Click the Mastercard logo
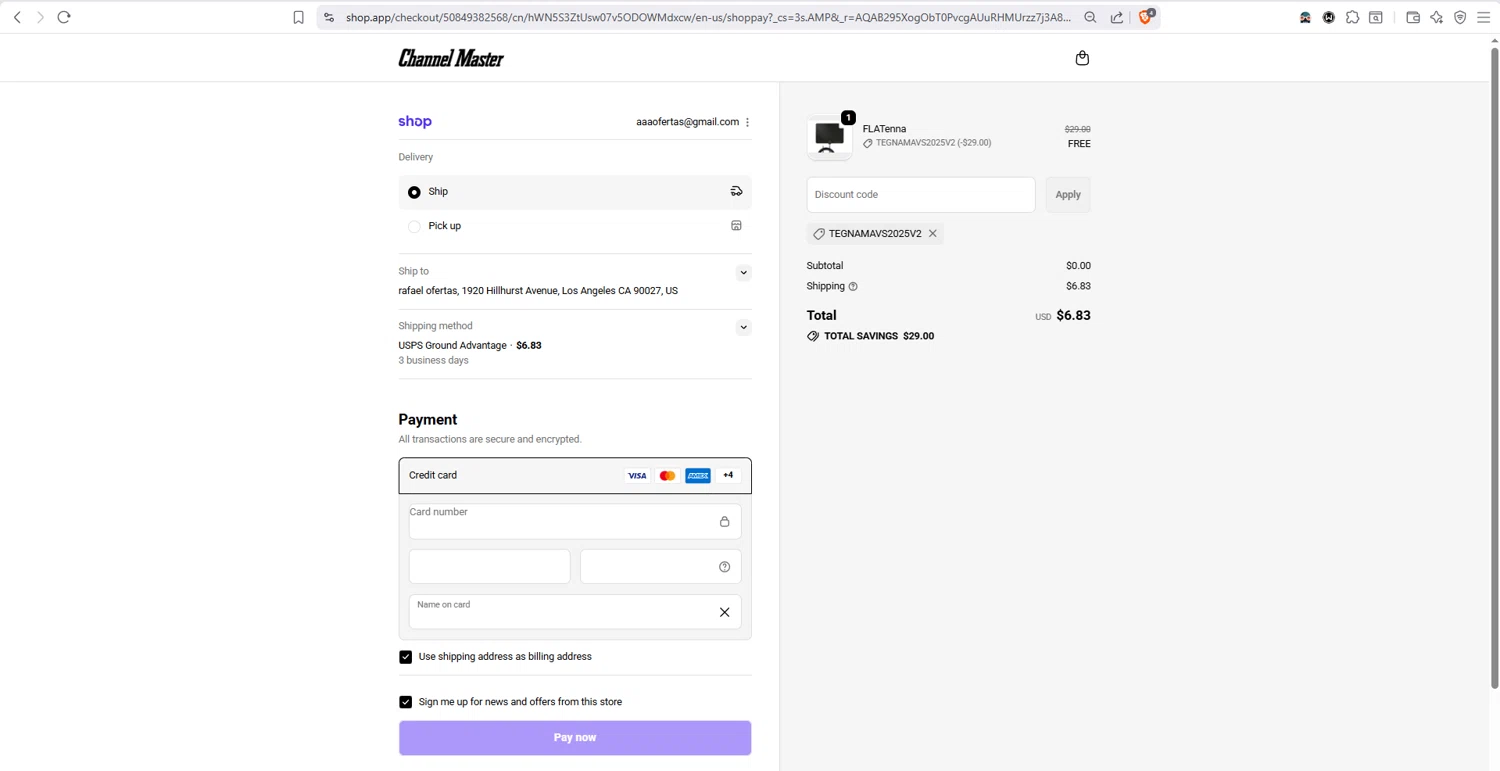Viewport: 1500px width, 771px height. pos(667,476)
